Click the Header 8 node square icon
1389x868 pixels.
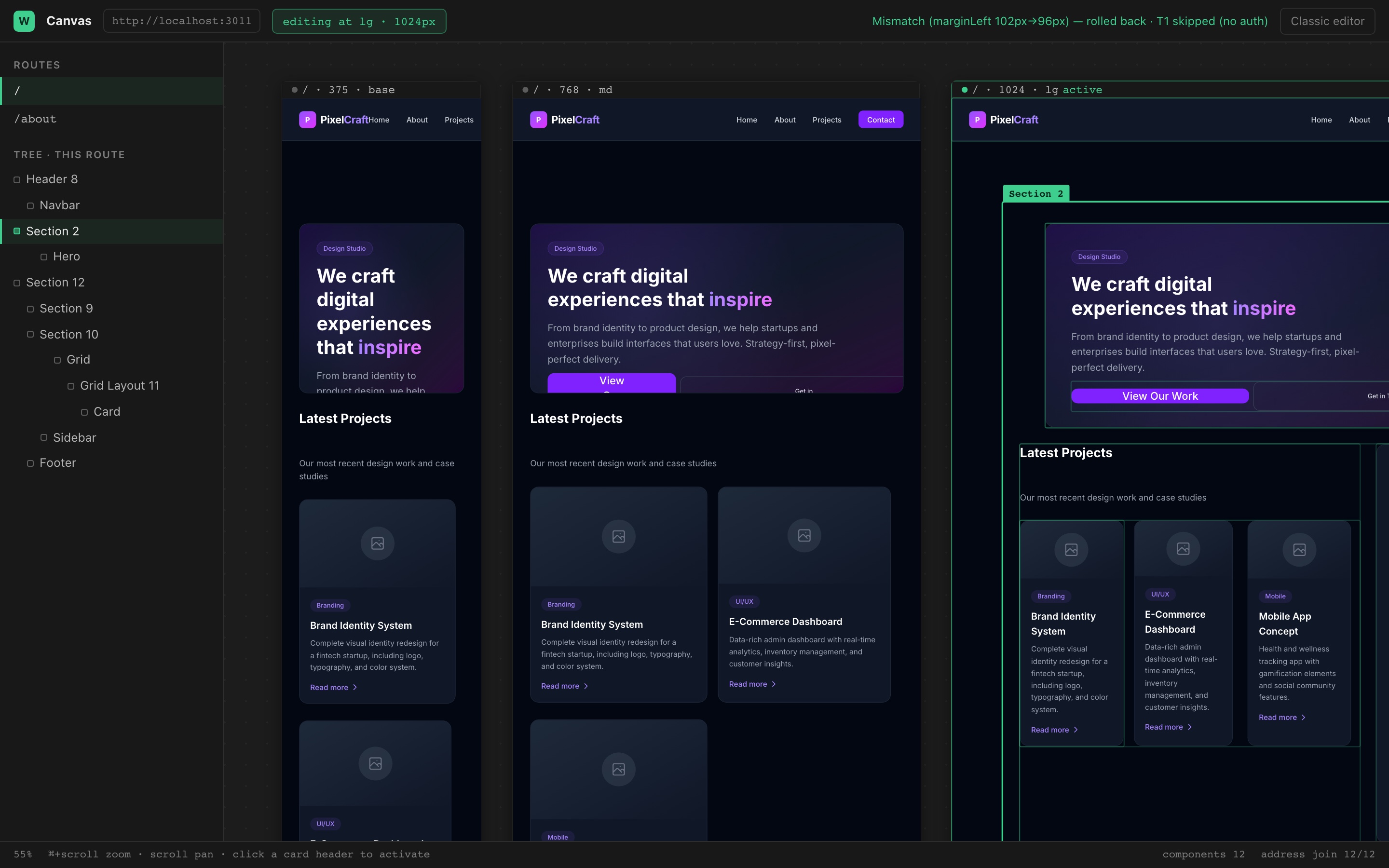click(17, 180)
